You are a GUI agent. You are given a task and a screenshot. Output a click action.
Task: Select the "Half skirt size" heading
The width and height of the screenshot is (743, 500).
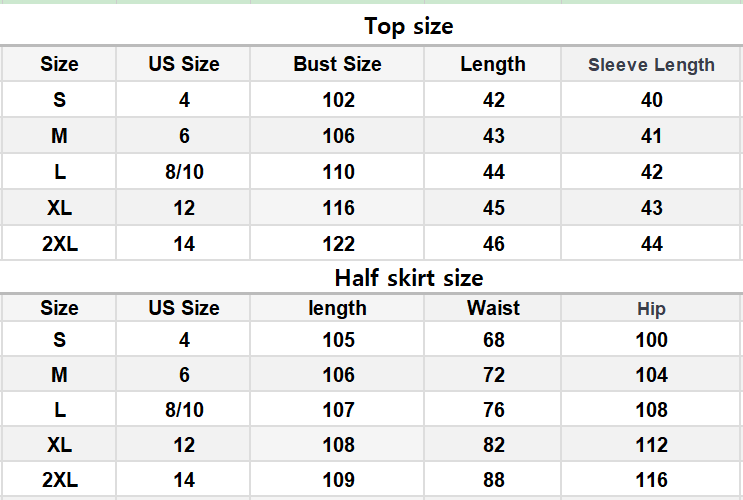(408, 277)
